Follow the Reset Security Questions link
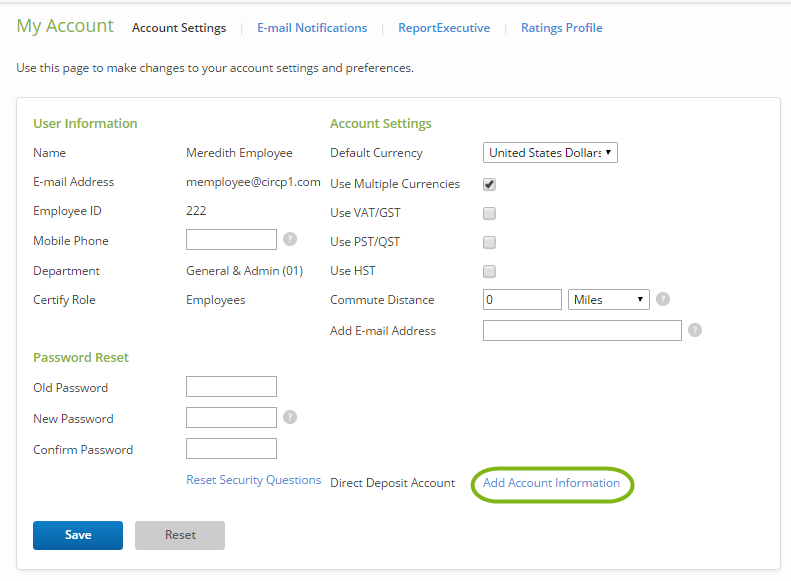 pyautogui.click(x=254, y=480)
